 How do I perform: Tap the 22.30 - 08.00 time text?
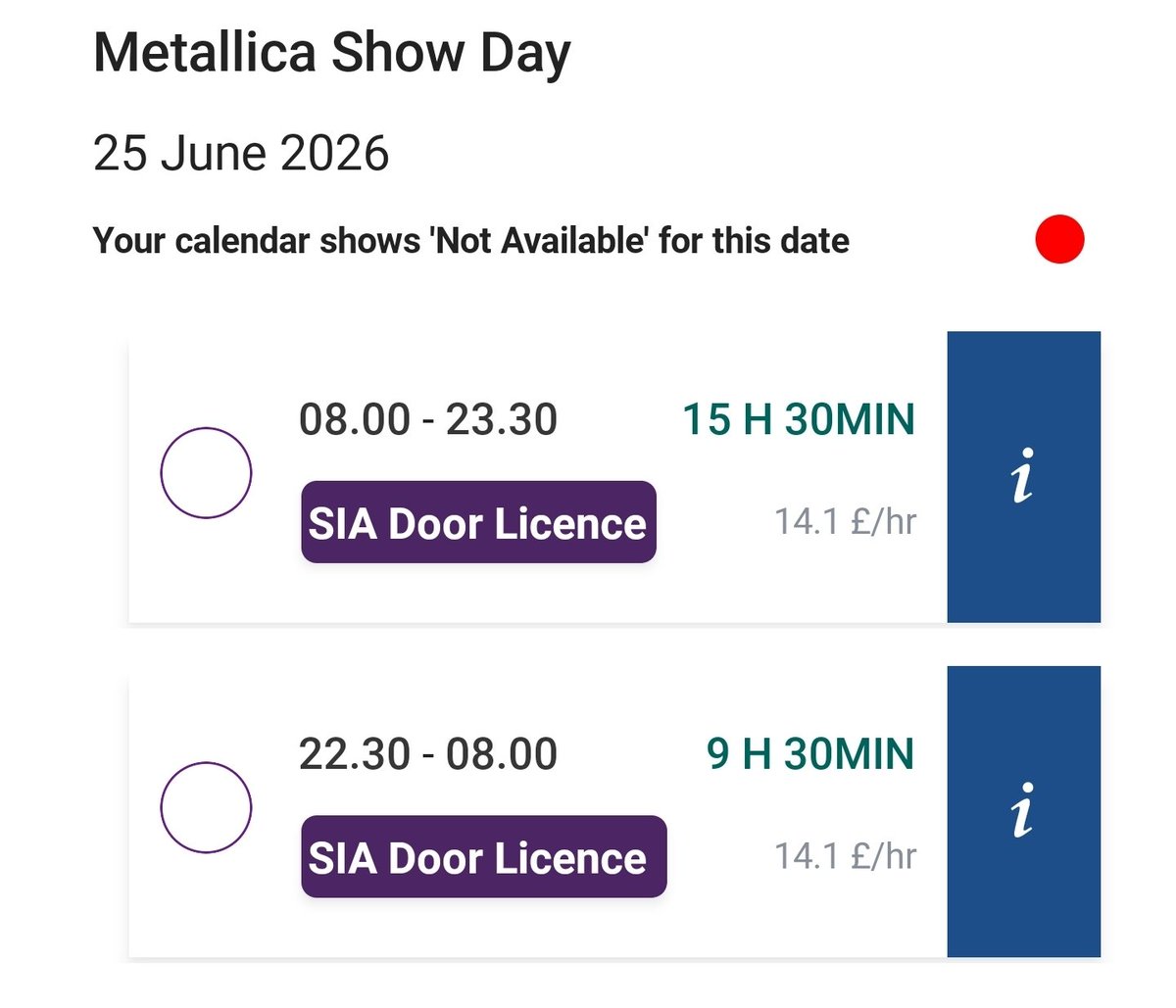428,753
